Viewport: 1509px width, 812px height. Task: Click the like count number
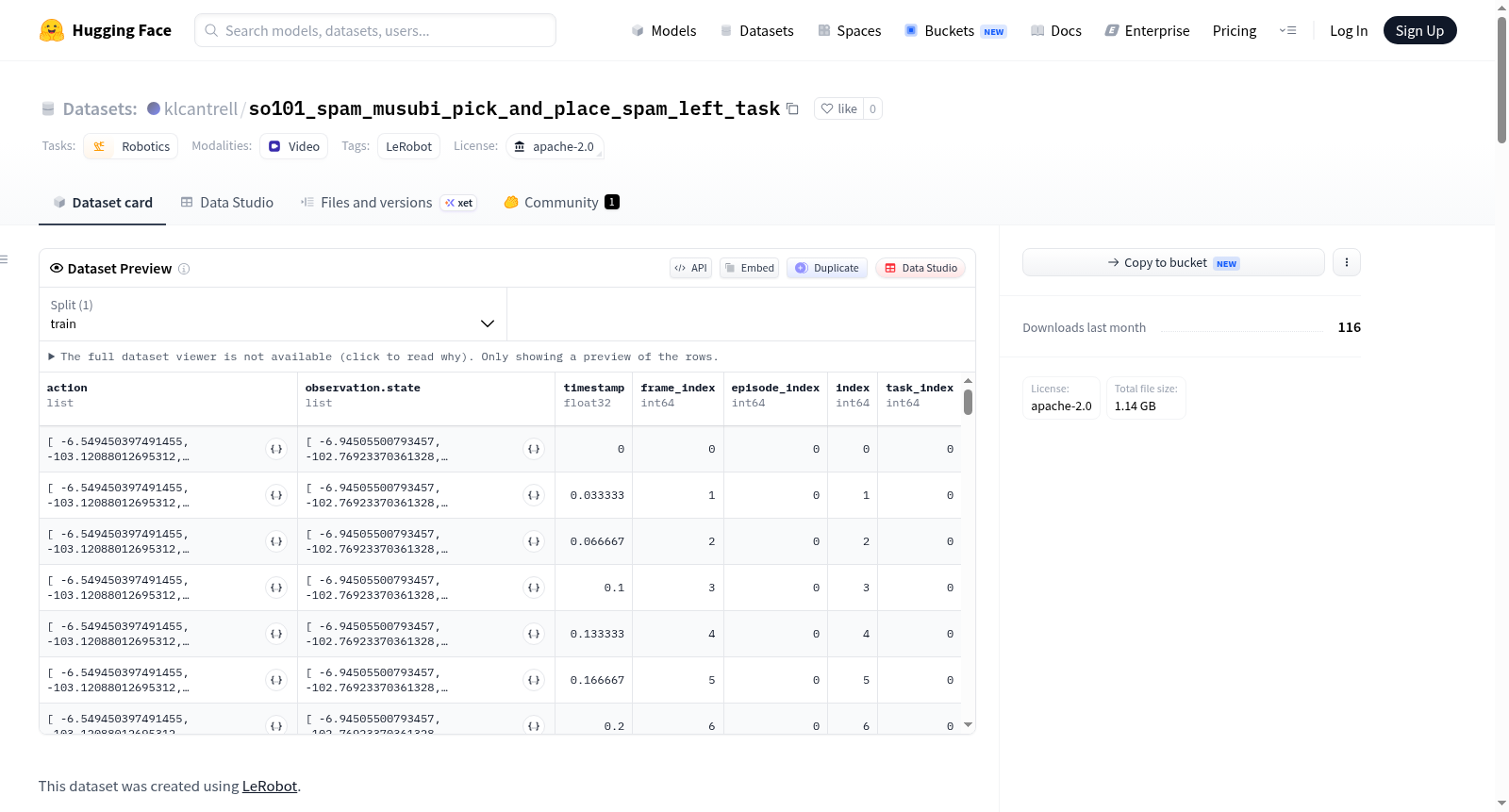pos(872,108)
